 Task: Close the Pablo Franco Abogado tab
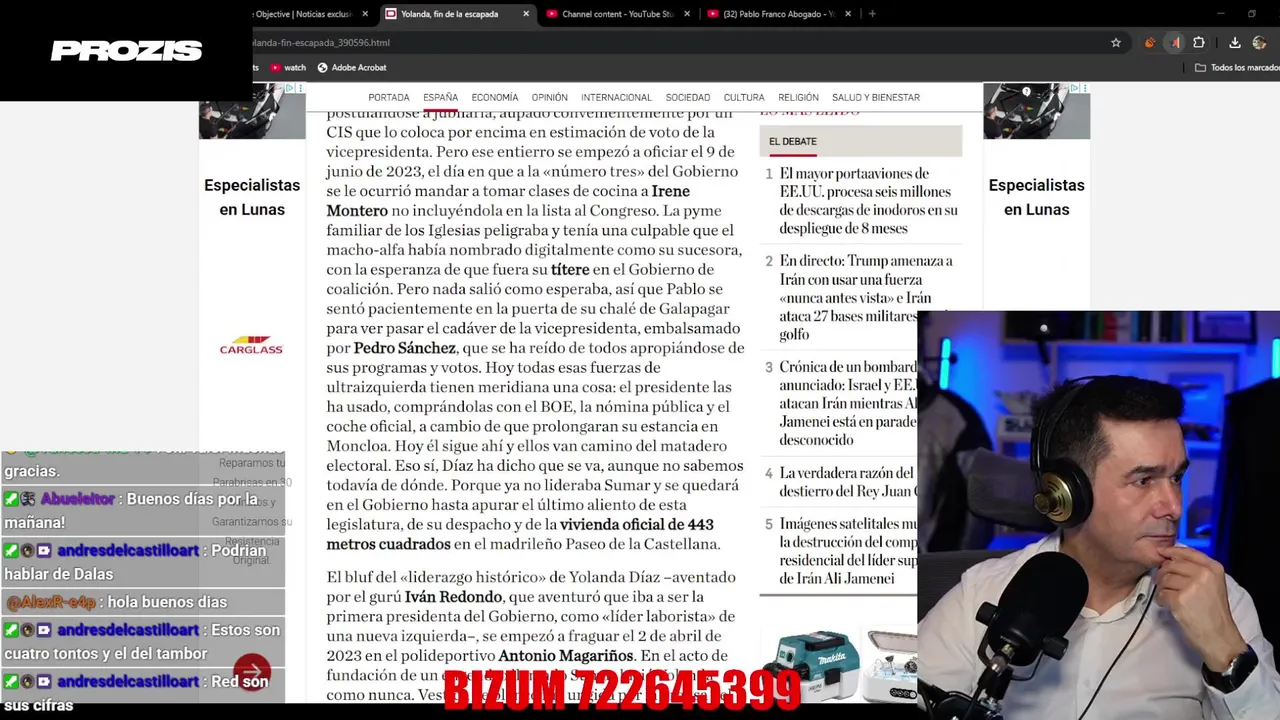848,14
